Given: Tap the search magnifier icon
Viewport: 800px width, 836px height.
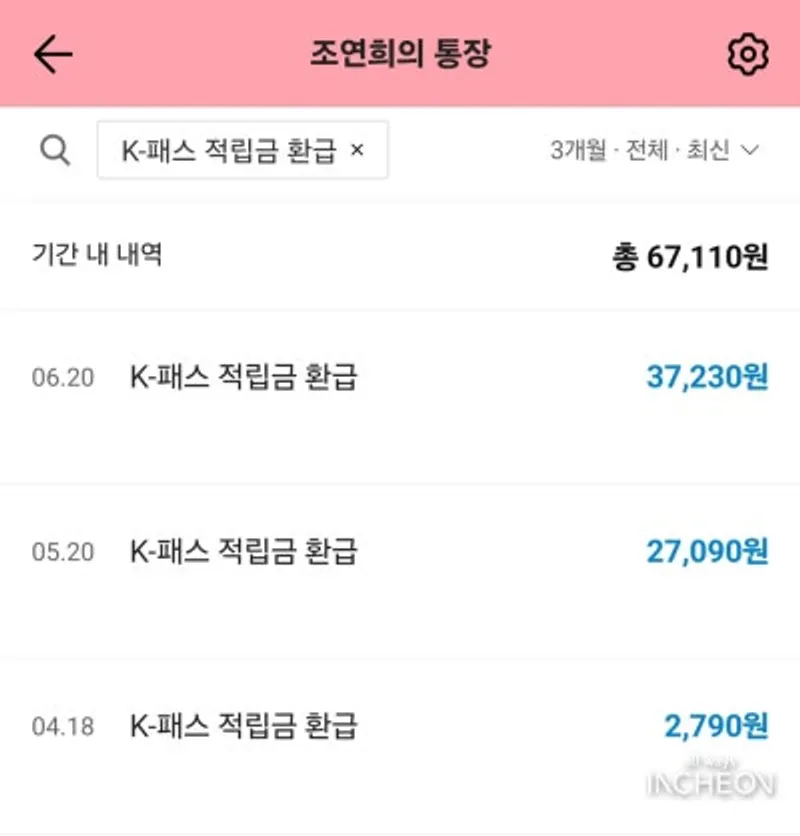Looking at the screenshot, I should coord(55,150).
